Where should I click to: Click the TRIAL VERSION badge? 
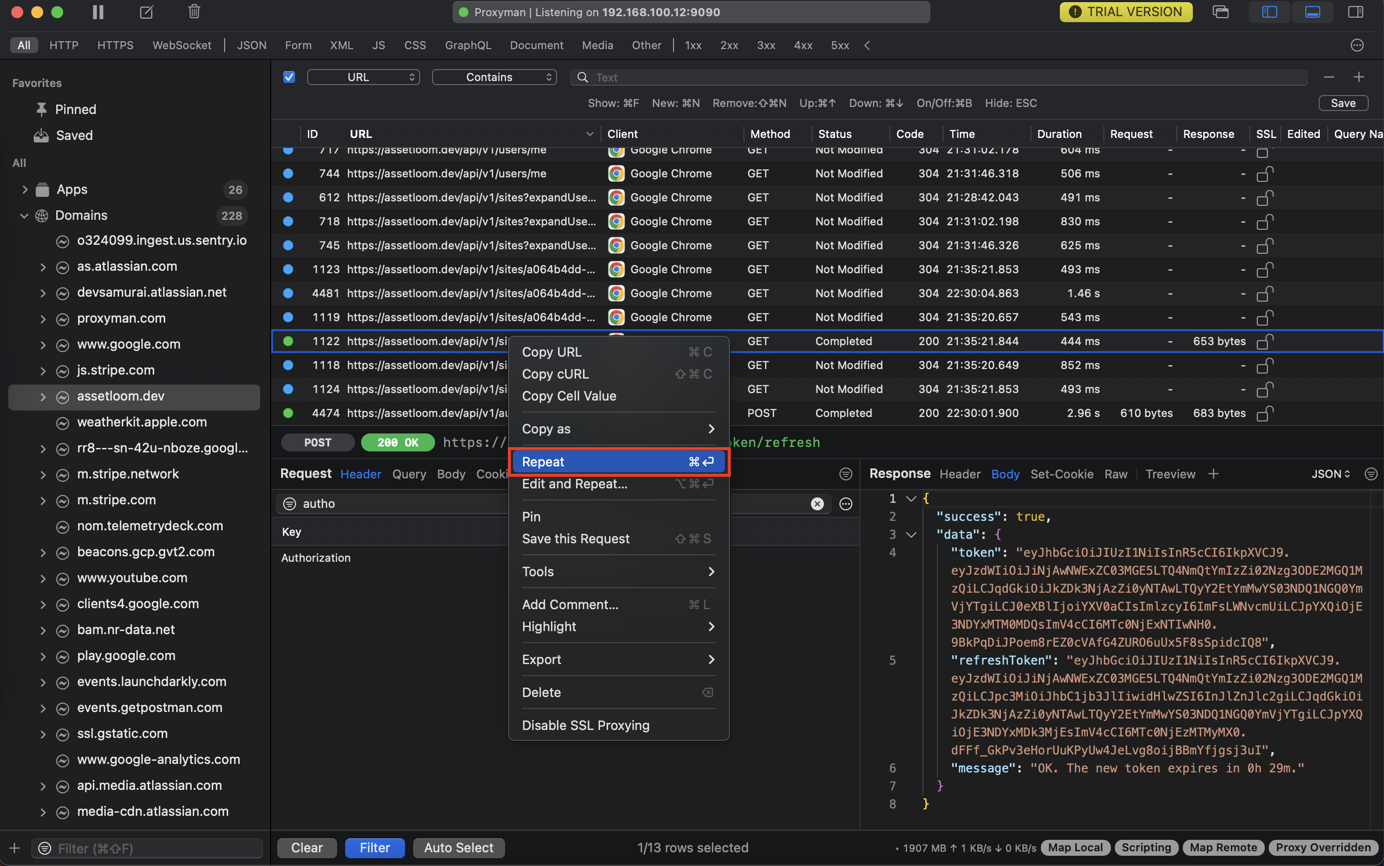pos(1126,12)
